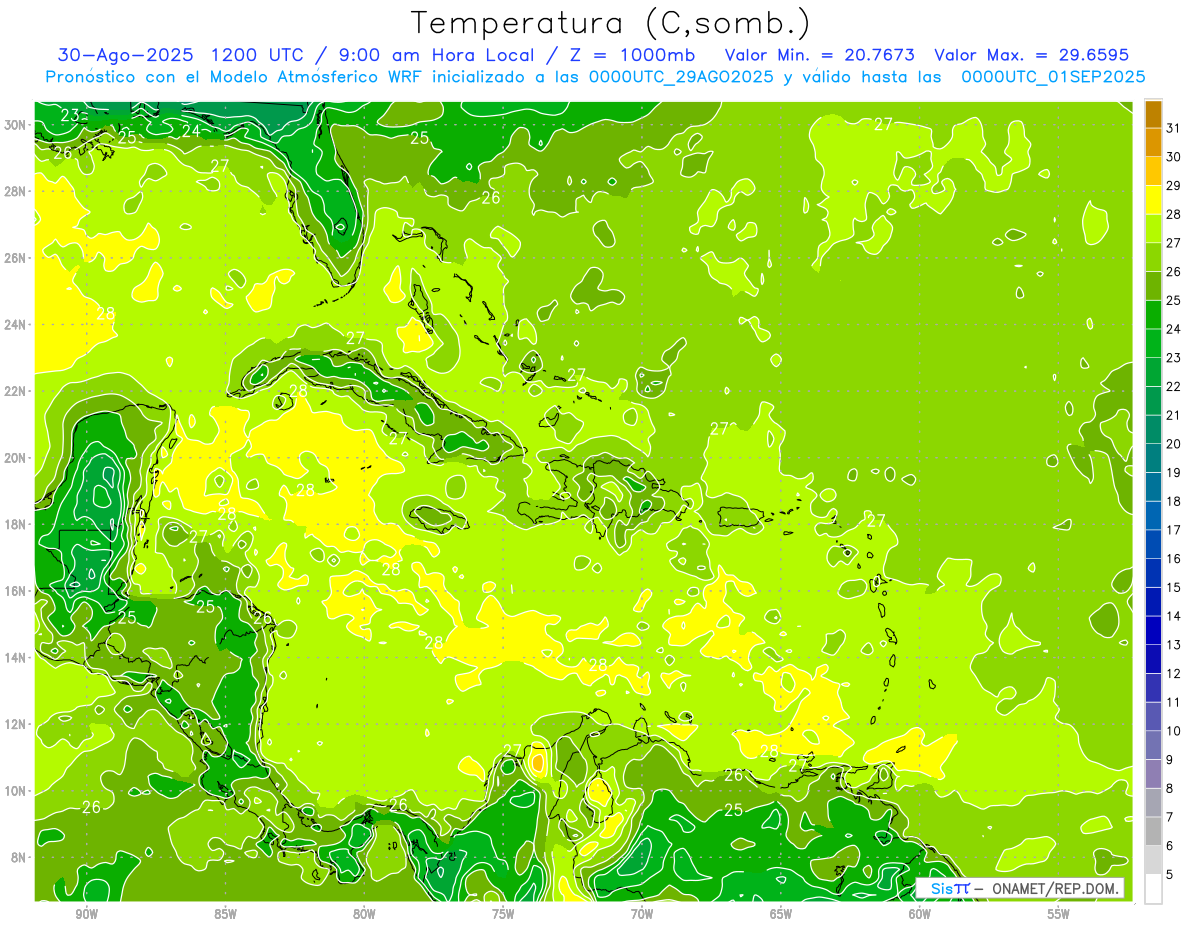Click the '8N' latitude axis label
This screenshot has width=1200, height=927.
click(x=20, y=857)
